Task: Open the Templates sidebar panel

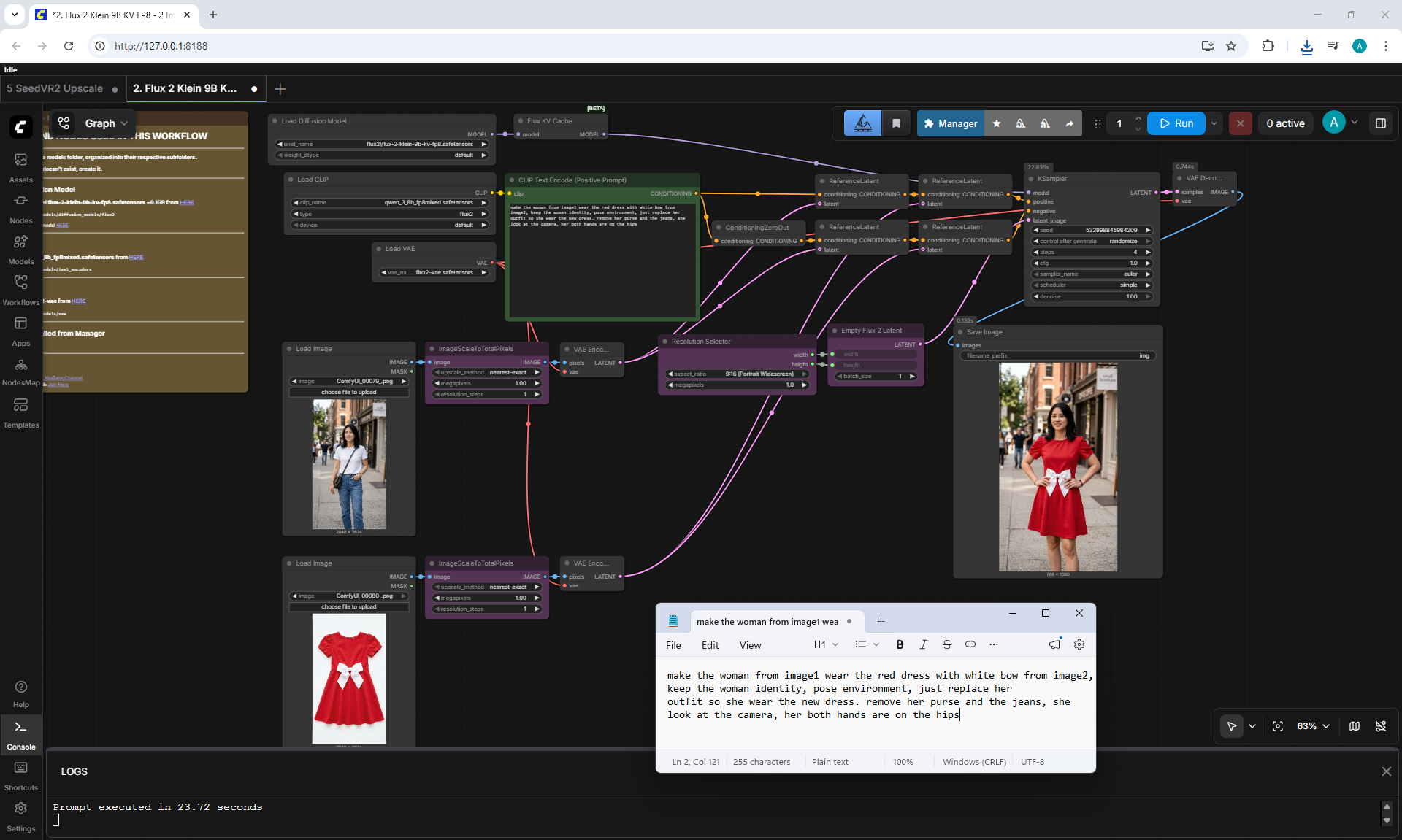Action: [21, 413]
